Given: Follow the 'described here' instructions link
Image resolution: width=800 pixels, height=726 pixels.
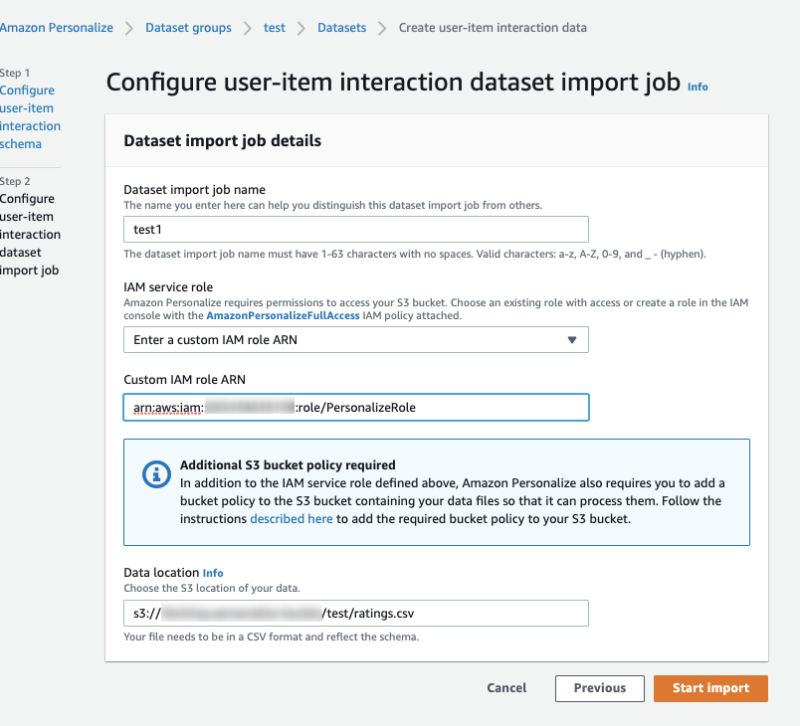Looking at the screenshot, I should pos(291,519).
